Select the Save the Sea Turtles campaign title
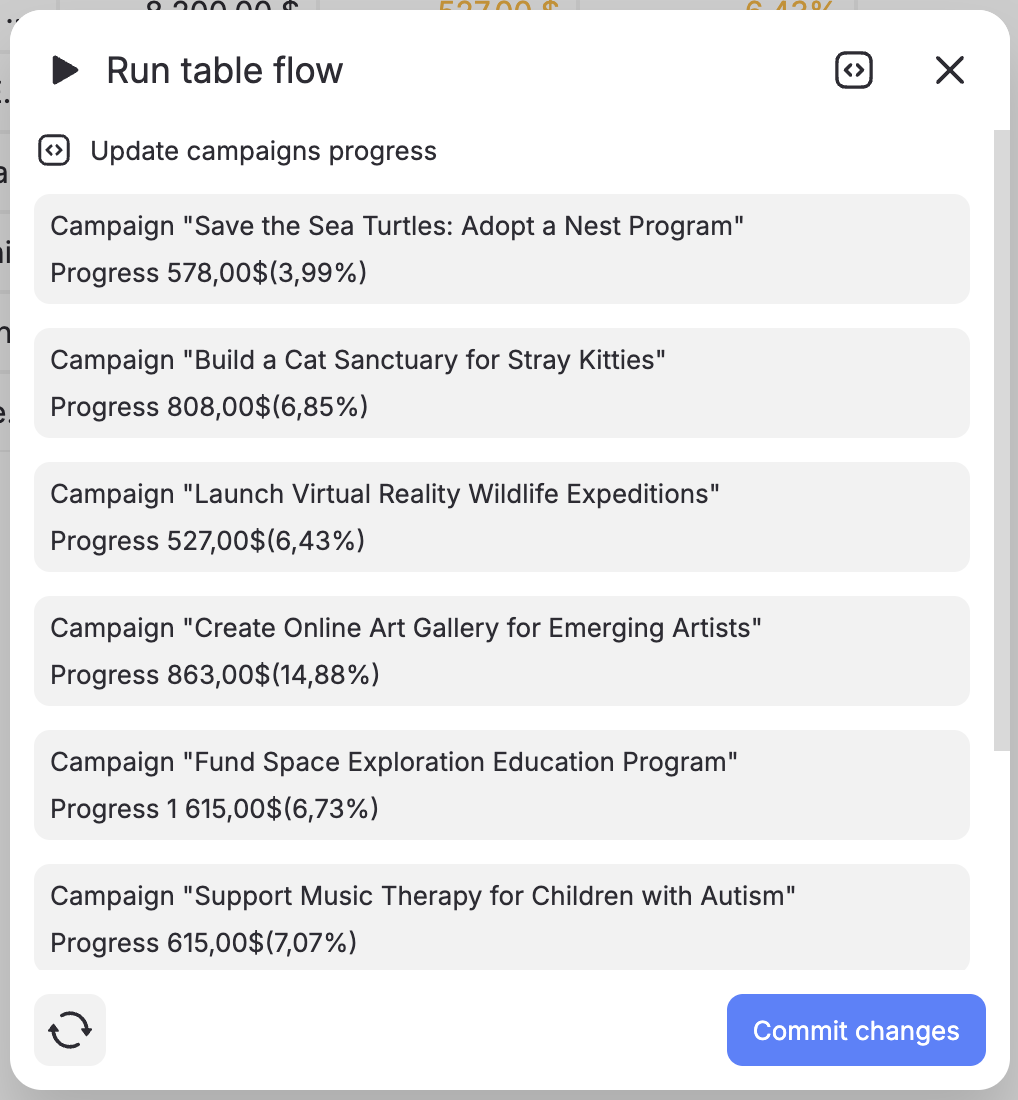This screenshot has height=1100, width=1018. [x=397, y=226]
